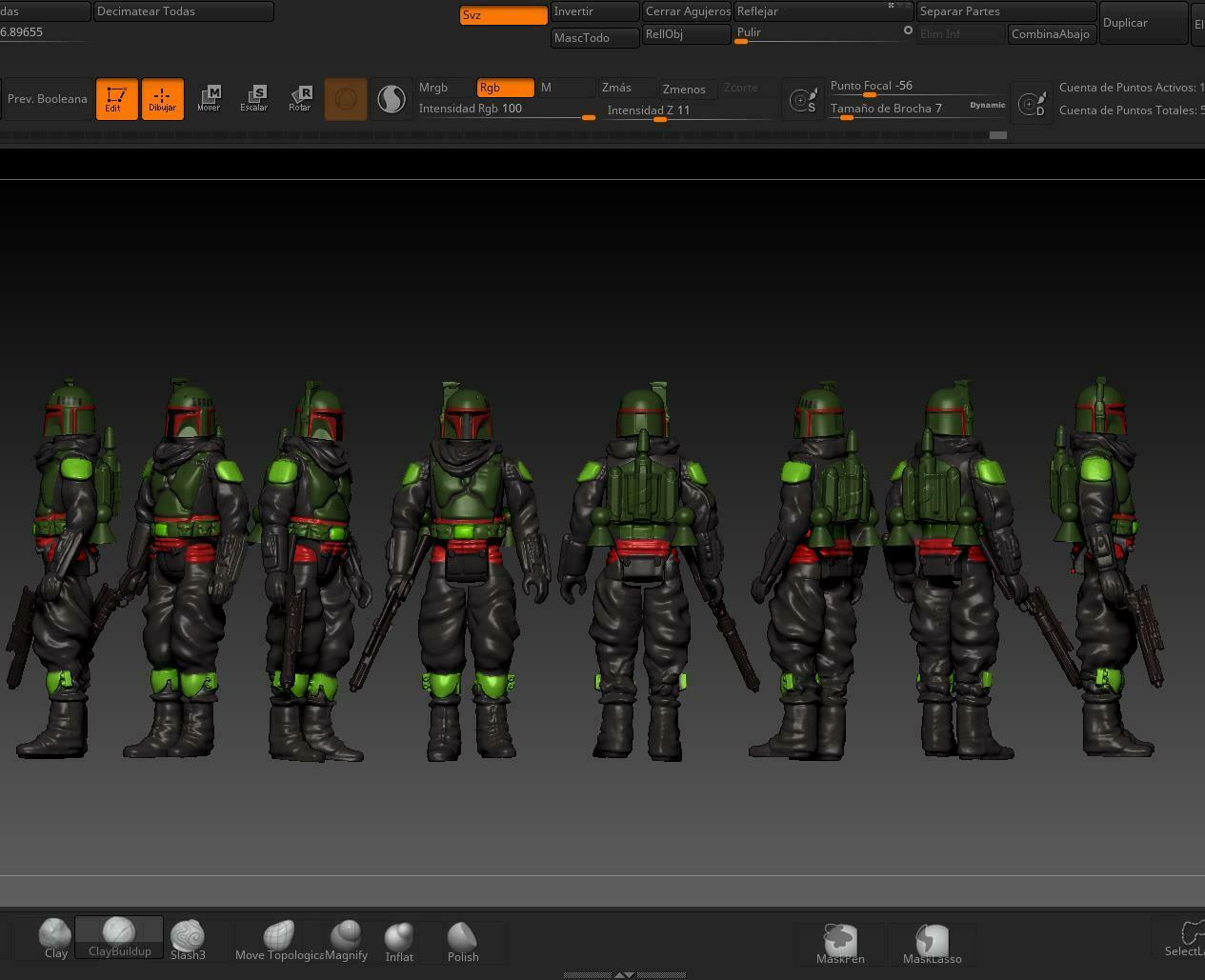Click RellObj button
The image size is (1205, 980).
click(x=687, y=34)
